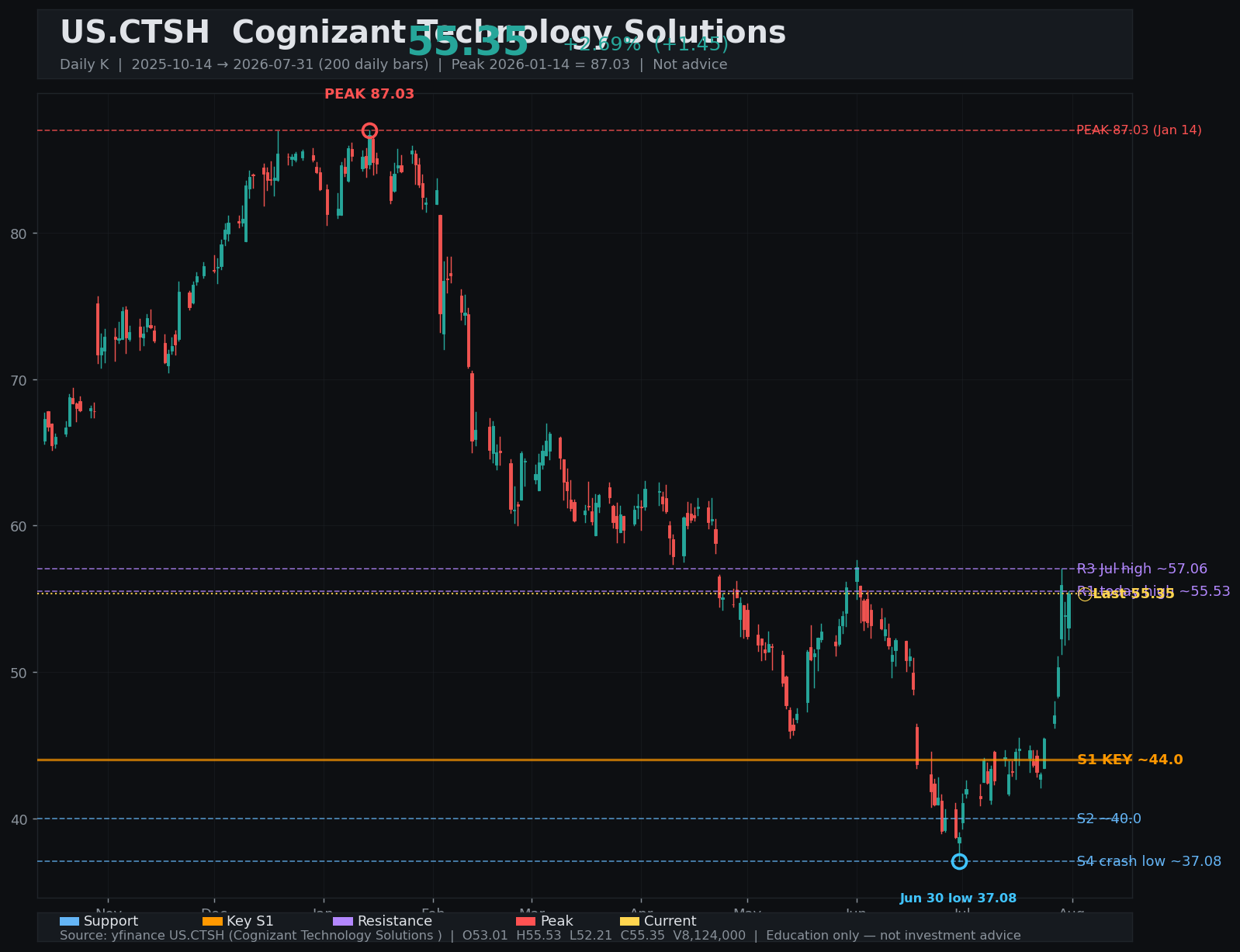Click the "S4 crash low ~37.08" label
The width and height of the screenshot is (1240, 952).
pos(1148,861)
